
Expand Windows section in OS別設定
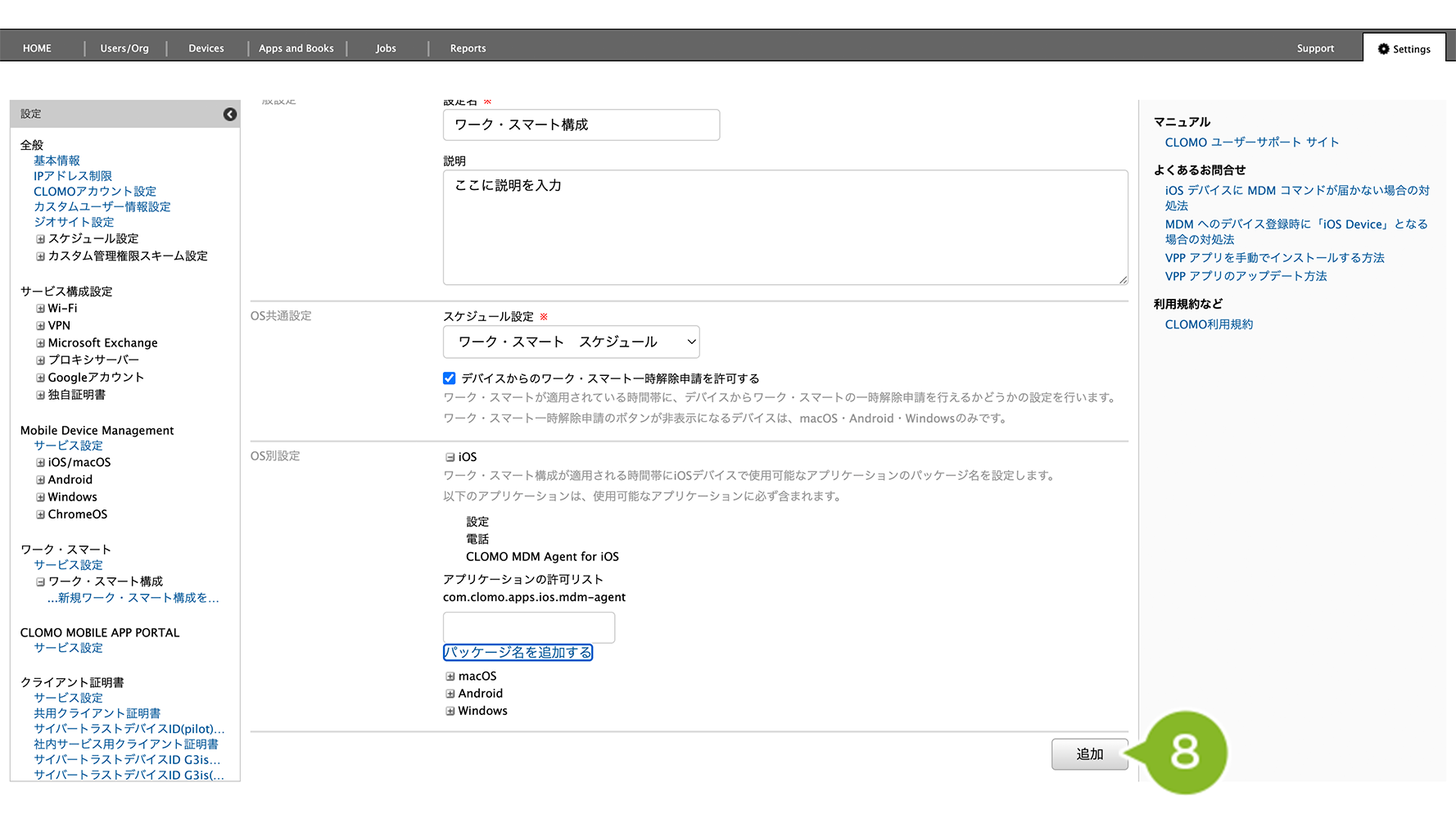pyautogui.click(x=450, y=711)
